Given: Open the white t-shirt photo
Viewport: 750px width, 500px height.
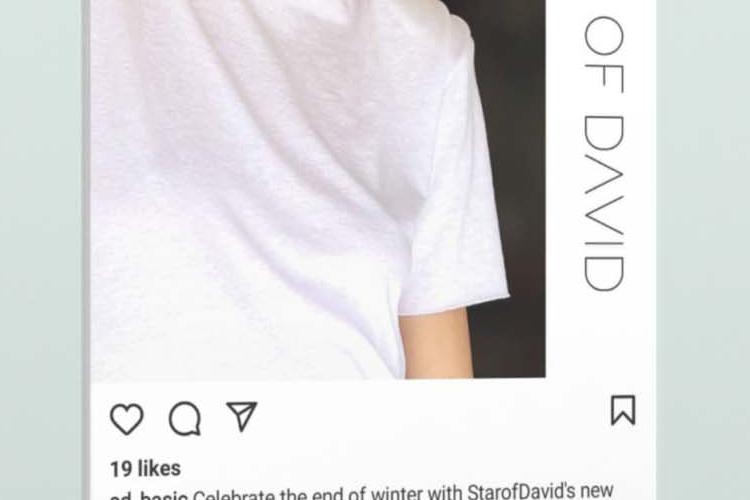Looking at the screenshot, I should tap(318, 189).
